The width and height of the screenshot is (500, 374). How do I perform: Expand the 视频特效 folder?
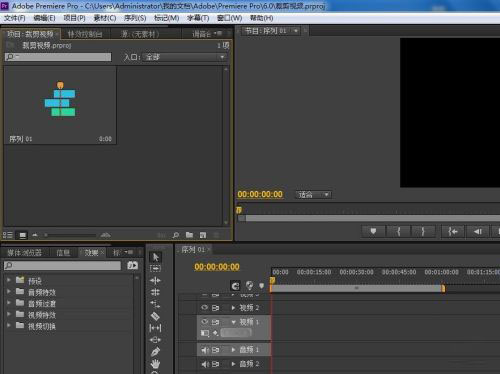pos(9,314)
